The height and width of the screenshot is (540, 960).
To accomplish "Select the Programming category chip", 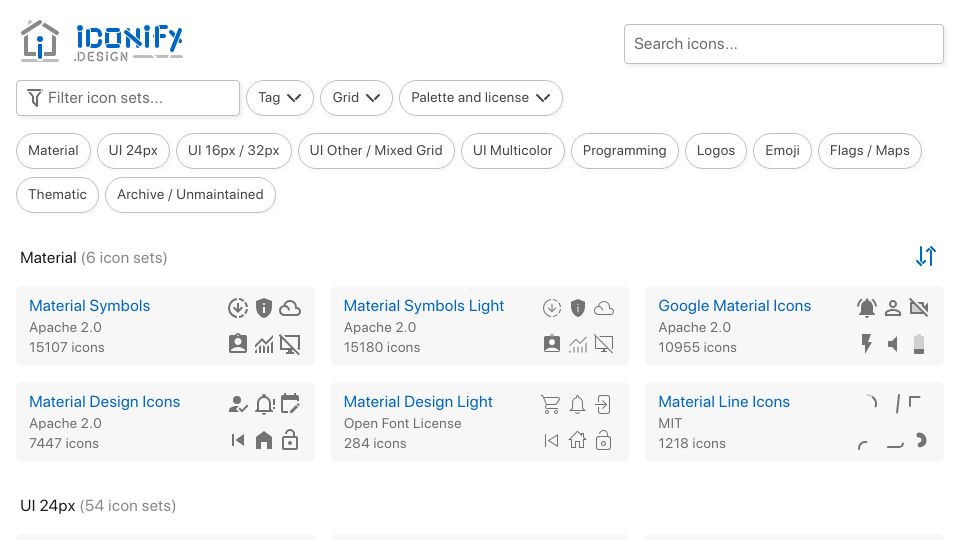I will point(624,151).
